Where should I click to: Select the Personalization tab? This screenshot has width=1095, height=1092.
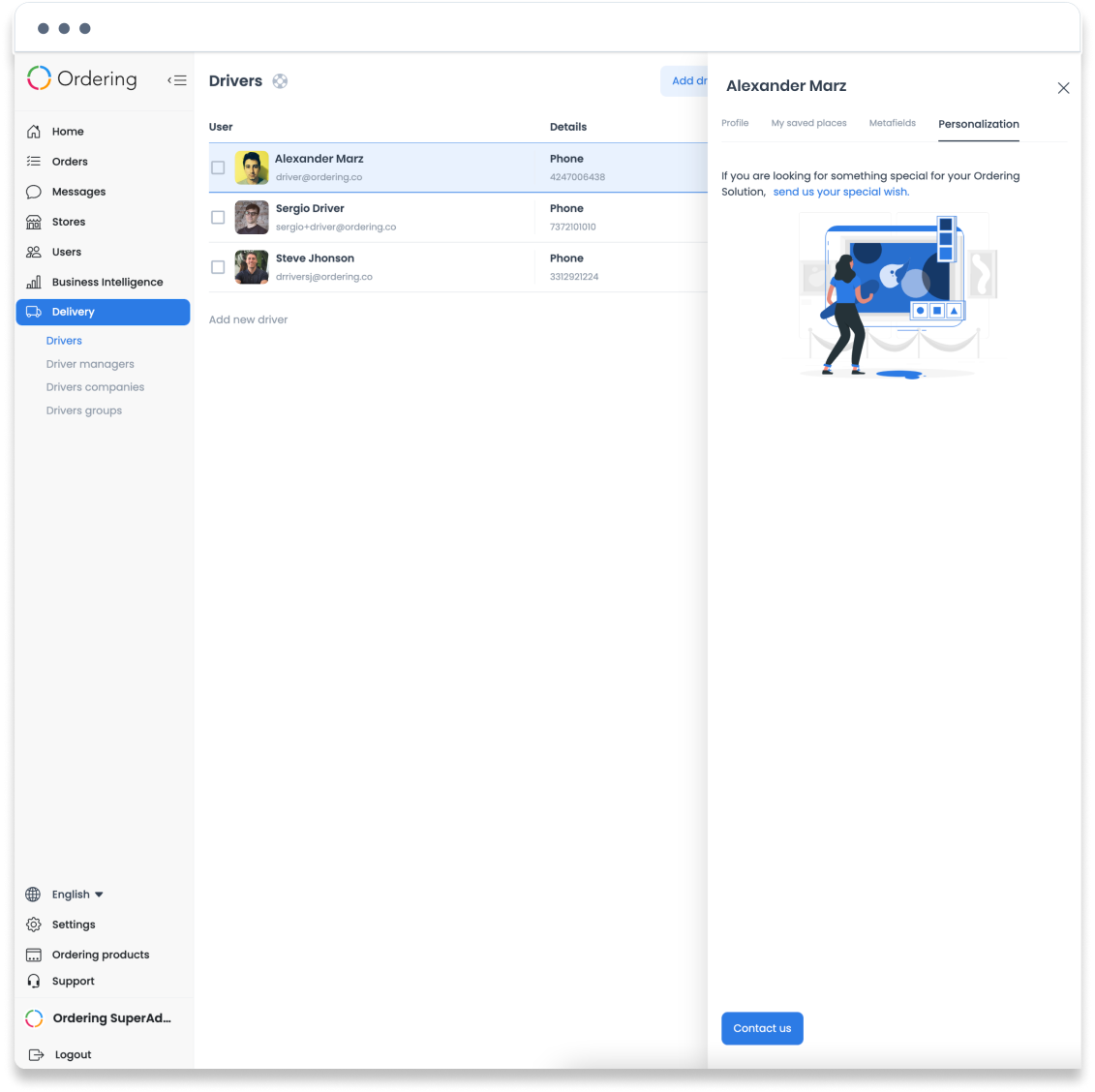click(x=979, y=124)
